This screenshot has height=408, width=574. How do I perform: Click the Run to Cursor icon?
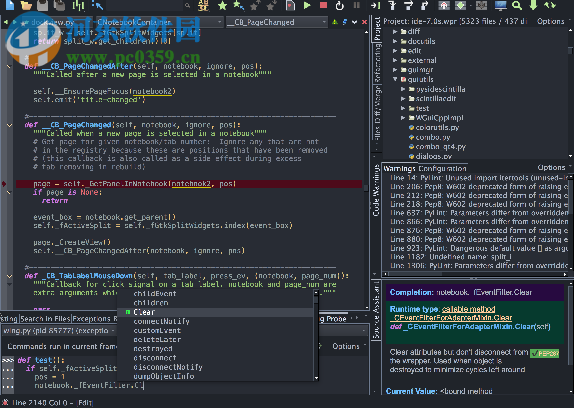[x=376, y=5]
